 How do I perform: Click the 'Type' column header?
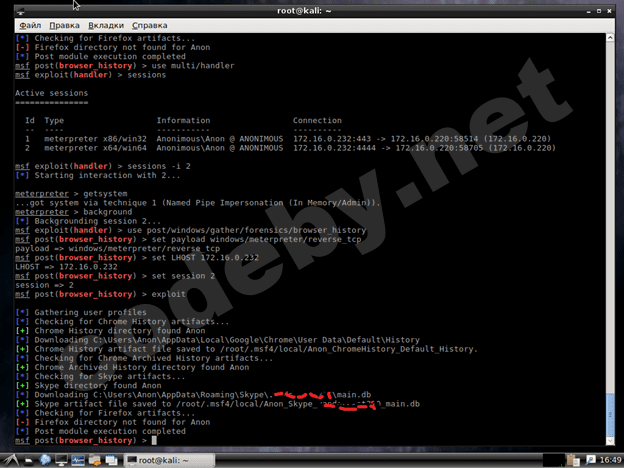pyautogui.click(x=54, y=121)
